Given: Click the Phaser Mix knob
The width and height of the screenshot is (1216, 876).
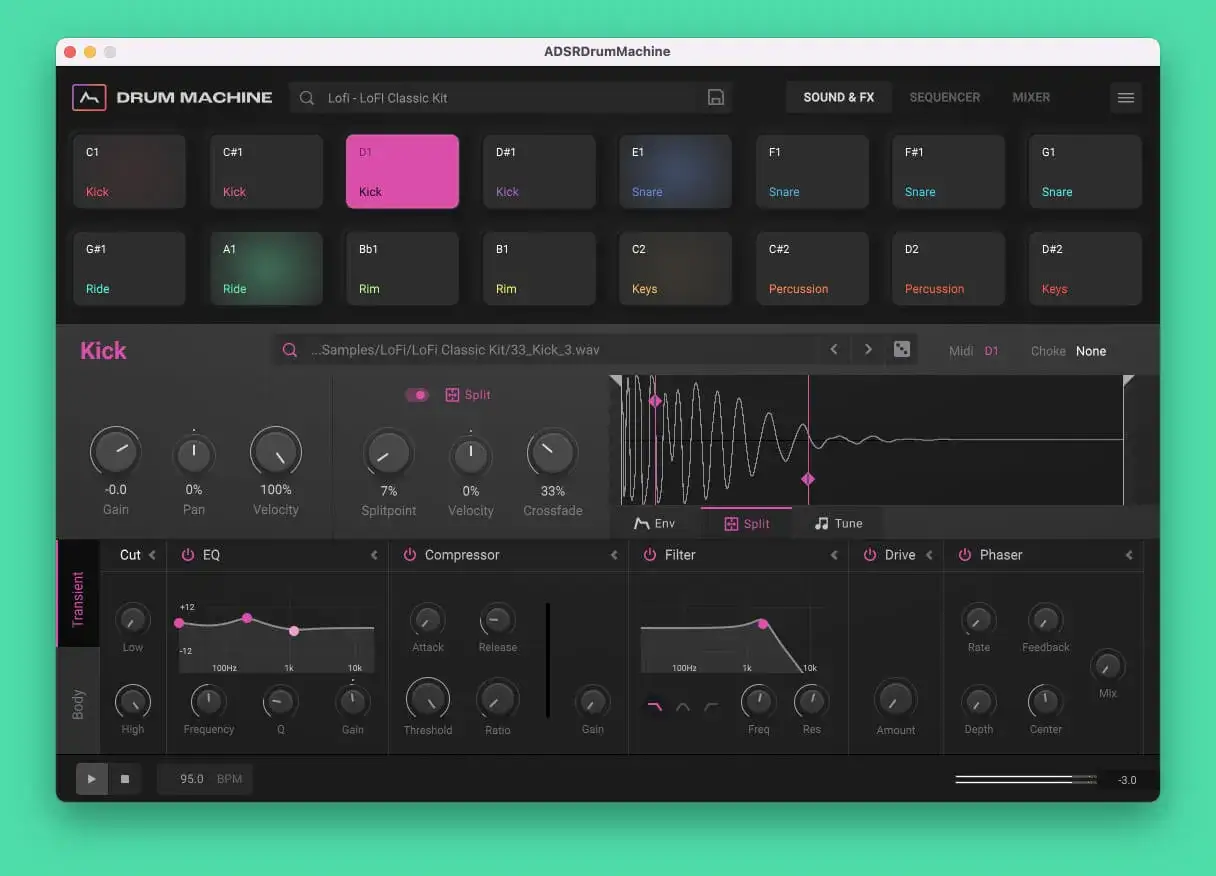Looking at the screenshot, I should pyautogui.click(x=1107, y=665).
